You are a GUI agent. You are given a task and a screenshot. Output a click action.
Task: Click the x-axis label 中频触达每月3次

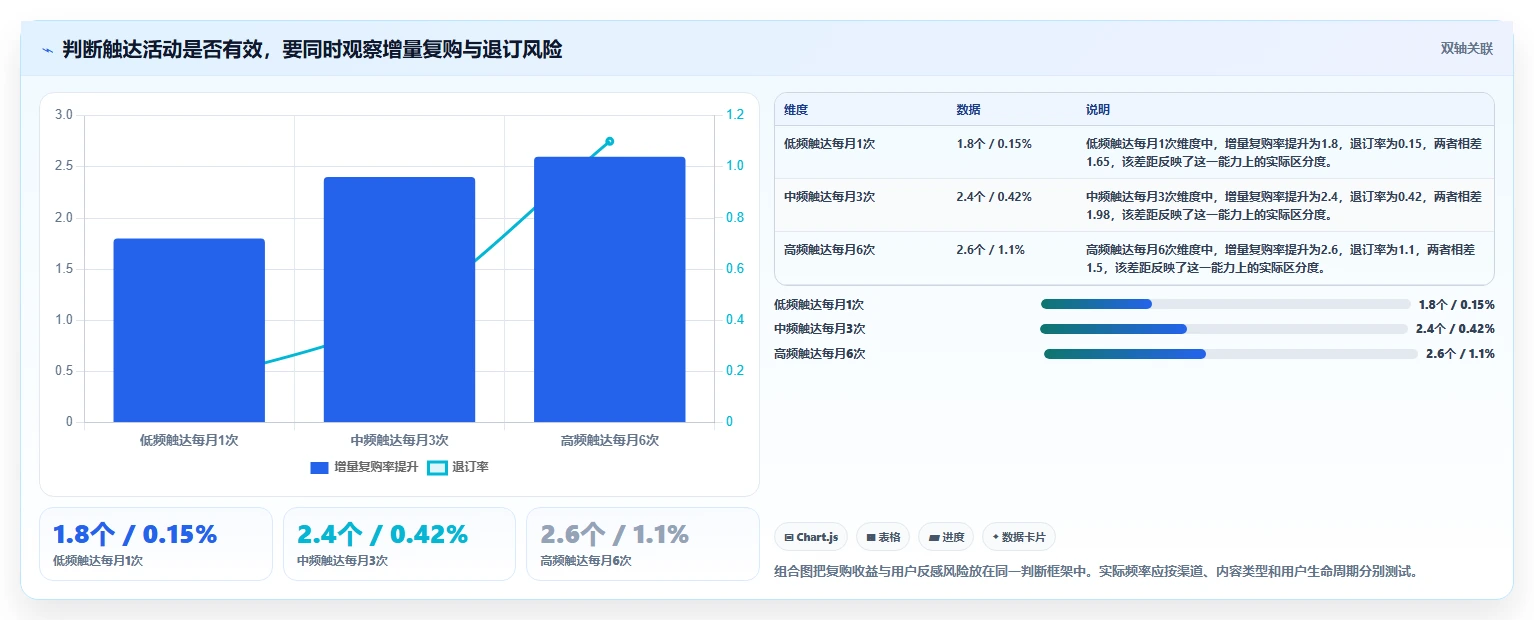(x=399, y=440)
